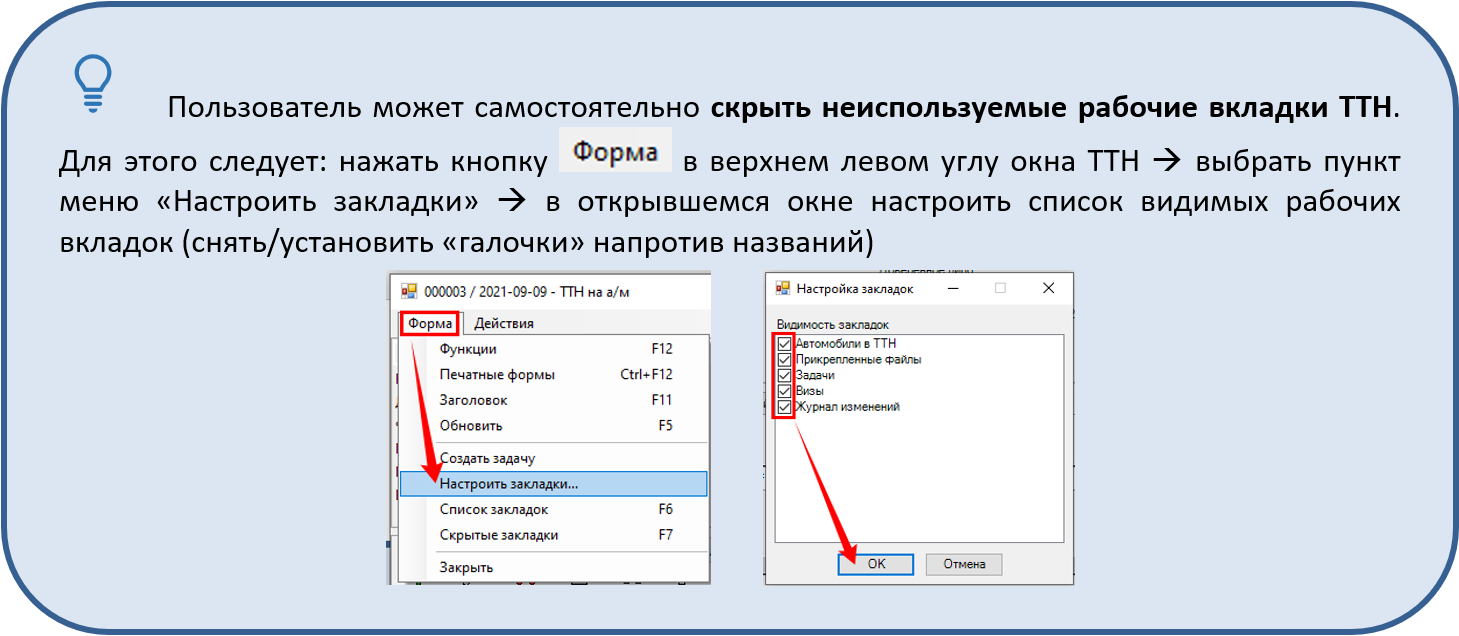
Task: Click the ТТН window title icon
Action: click(x=408, y=292)
